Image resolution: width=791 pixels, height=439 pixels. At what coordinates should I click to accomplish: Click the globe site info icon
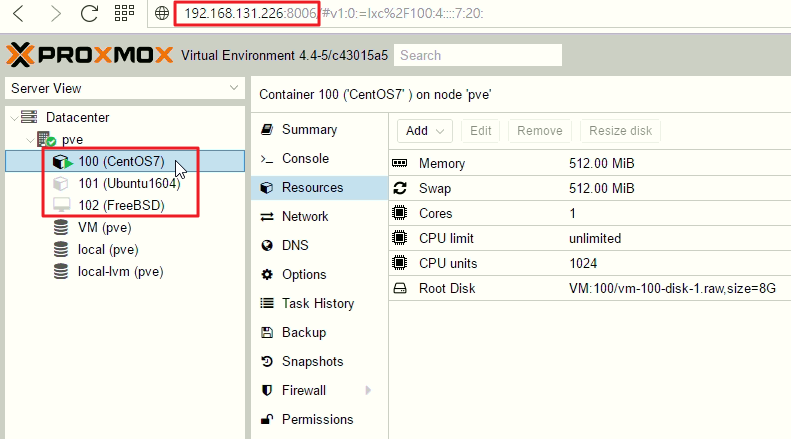tap(161, 13)
